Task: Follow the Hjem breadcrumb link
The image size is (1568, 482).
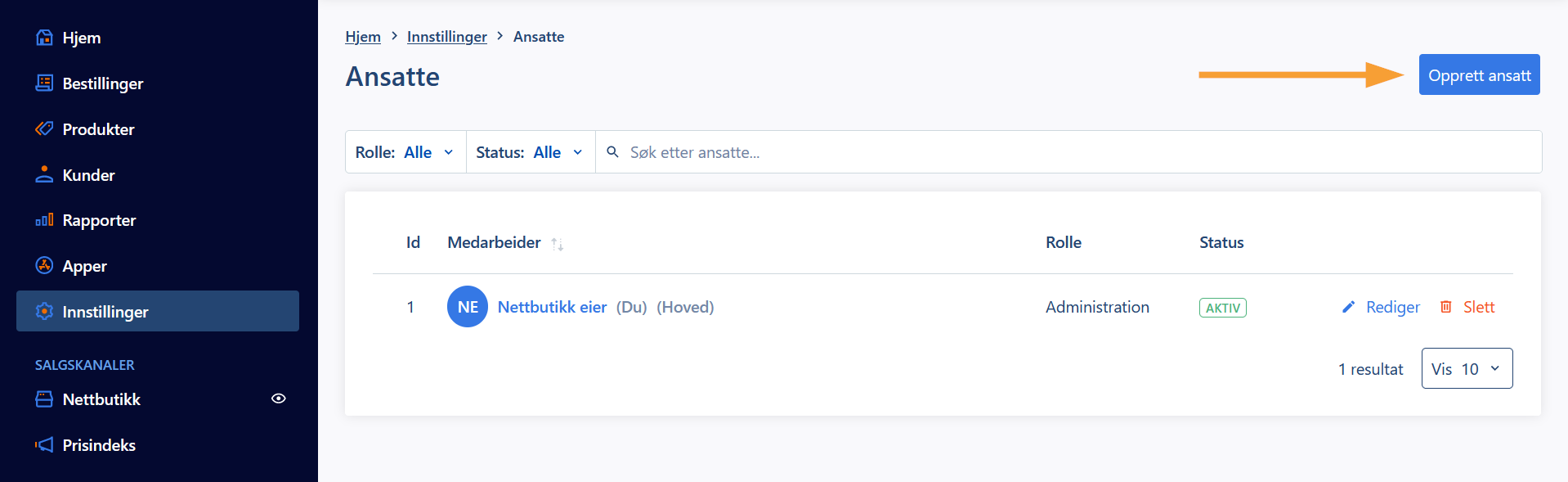Action: [x=363, y=37]
